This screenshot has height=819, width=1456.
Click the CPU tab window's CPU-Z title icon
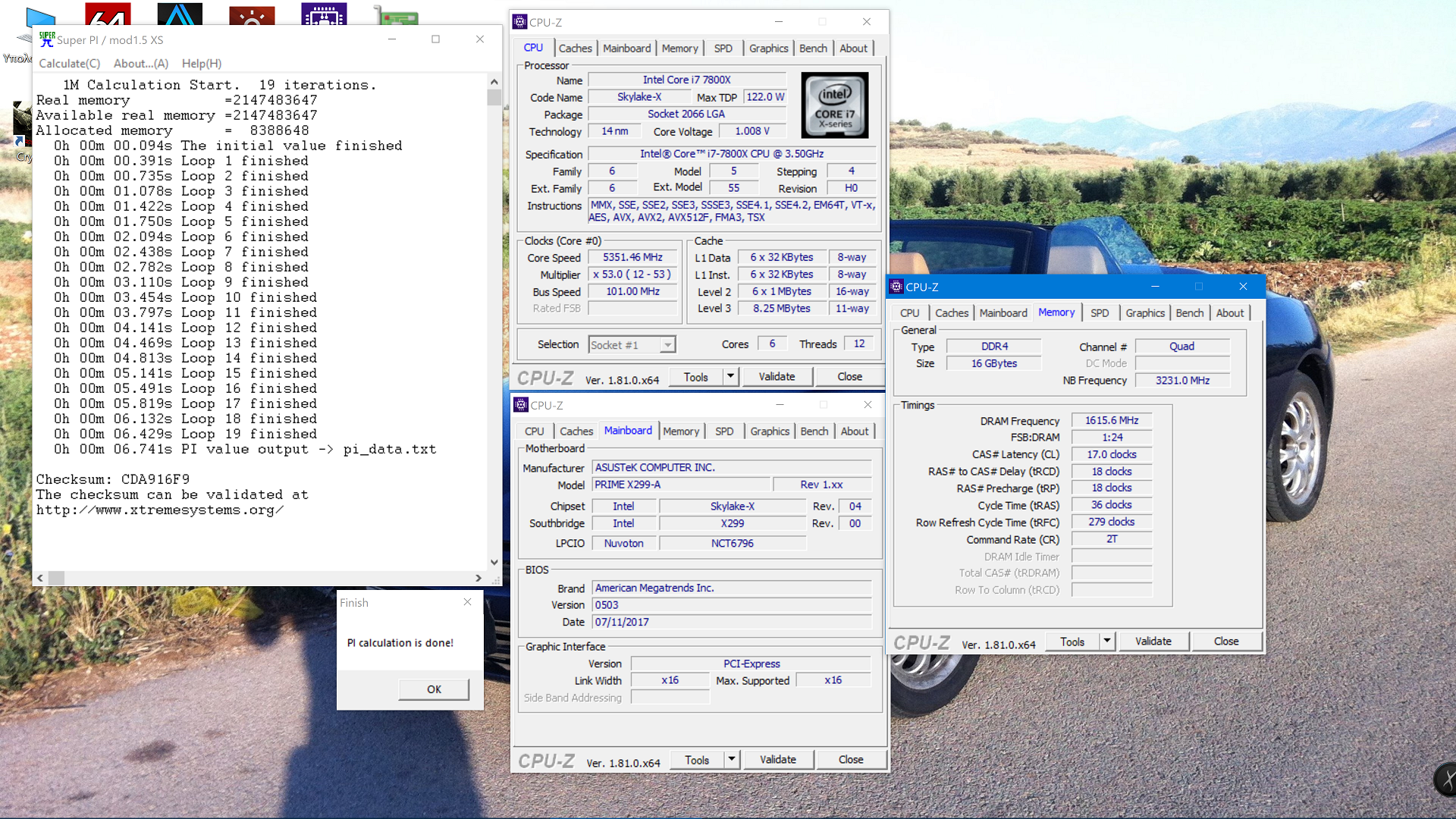(519, 22)
